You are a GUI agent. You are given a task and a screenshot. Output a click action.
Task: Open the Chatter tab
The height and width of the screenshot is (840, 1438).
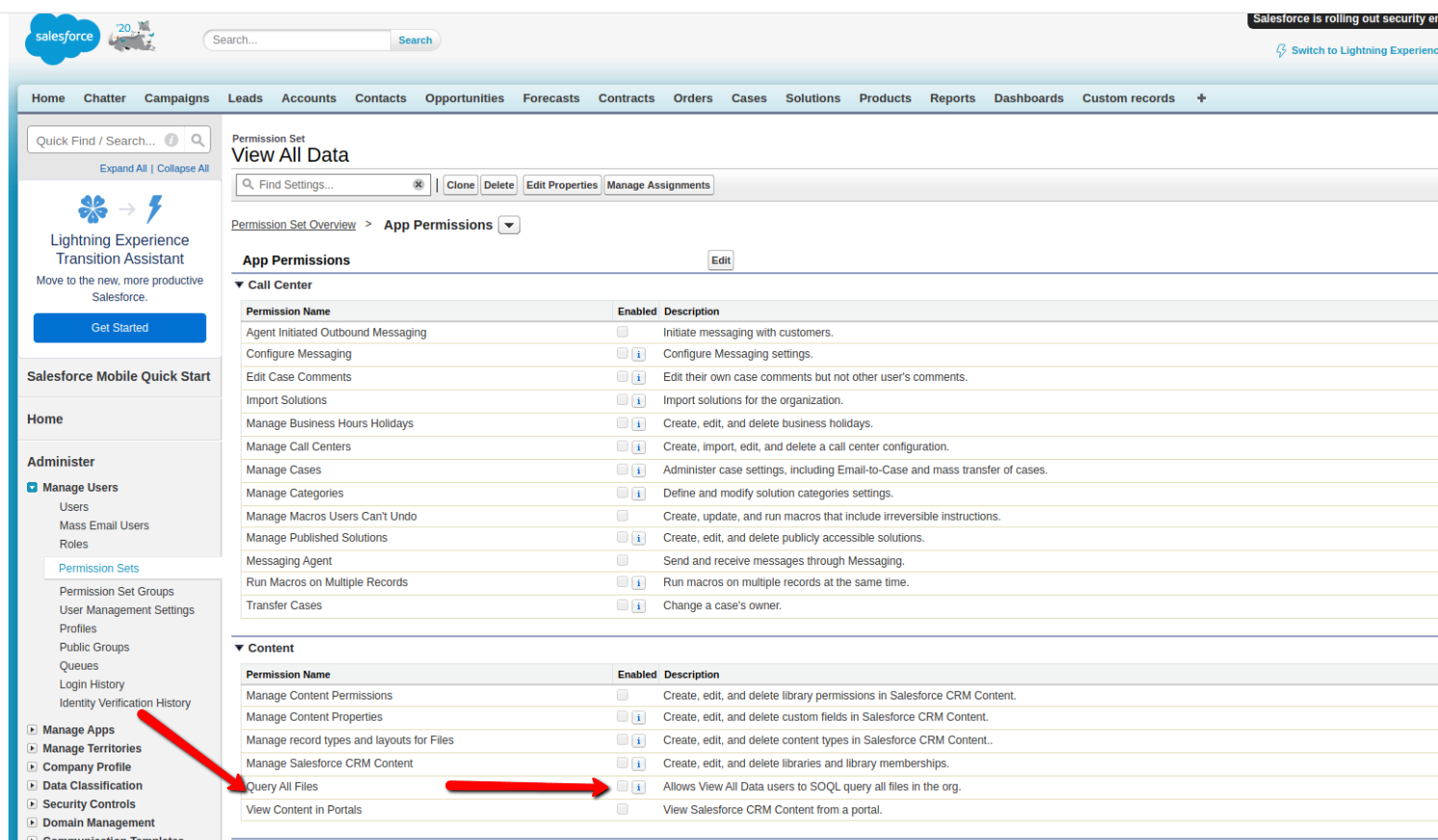point(105,98)
